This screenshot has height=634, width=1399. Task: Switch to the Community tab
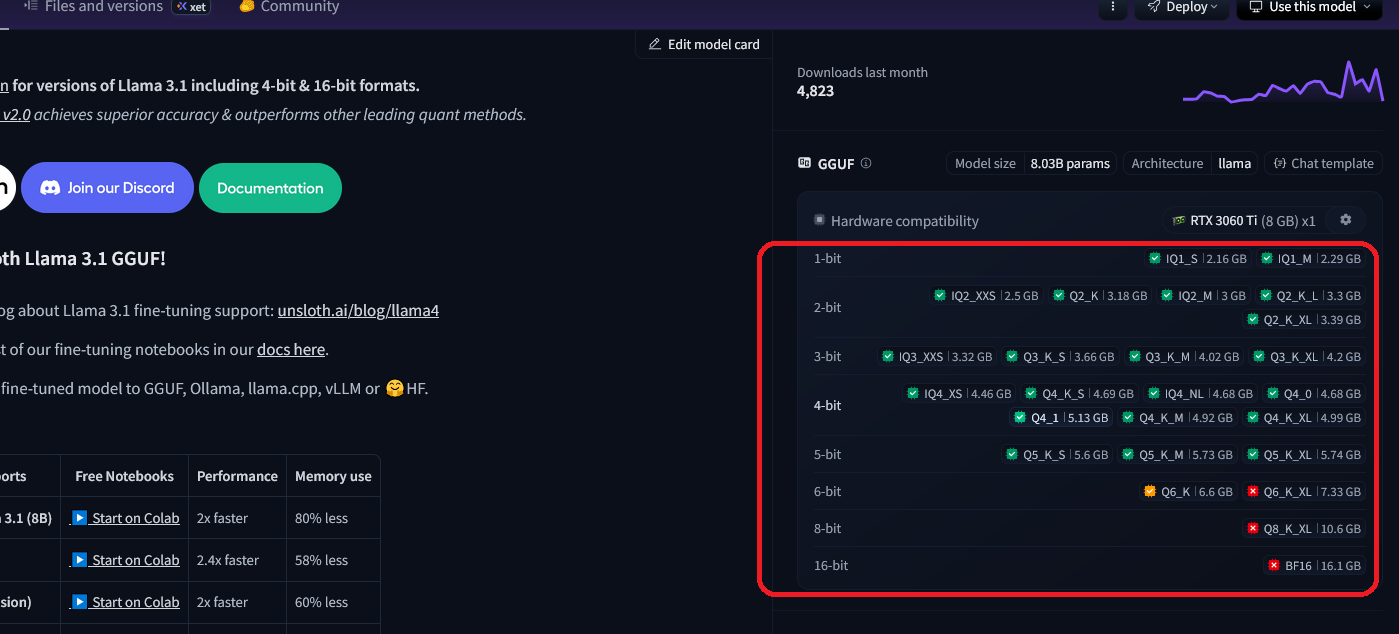[288, 7]
